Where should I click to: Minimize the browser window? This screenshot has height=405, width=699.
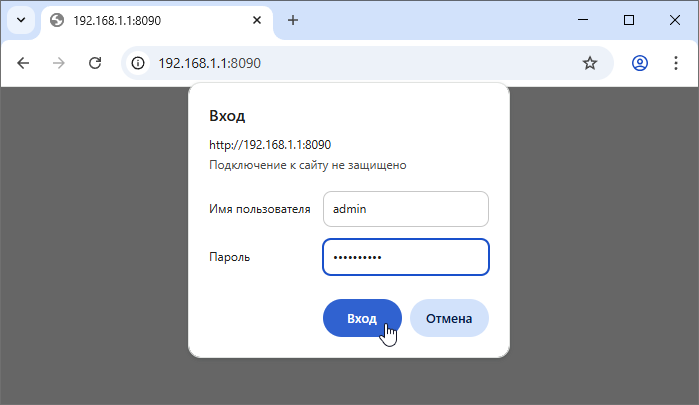pyautogui.click(x=583, y=20)
